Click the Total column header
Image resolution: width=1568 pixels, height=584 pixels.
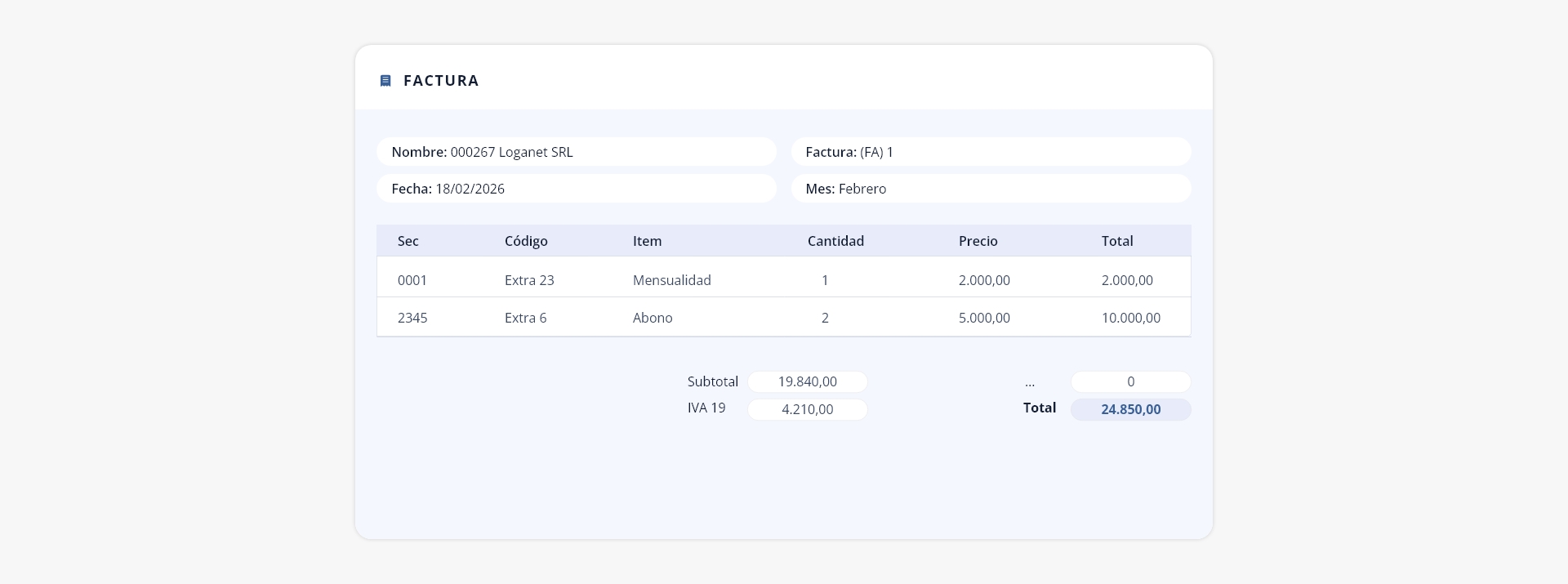coord(1117,241)
